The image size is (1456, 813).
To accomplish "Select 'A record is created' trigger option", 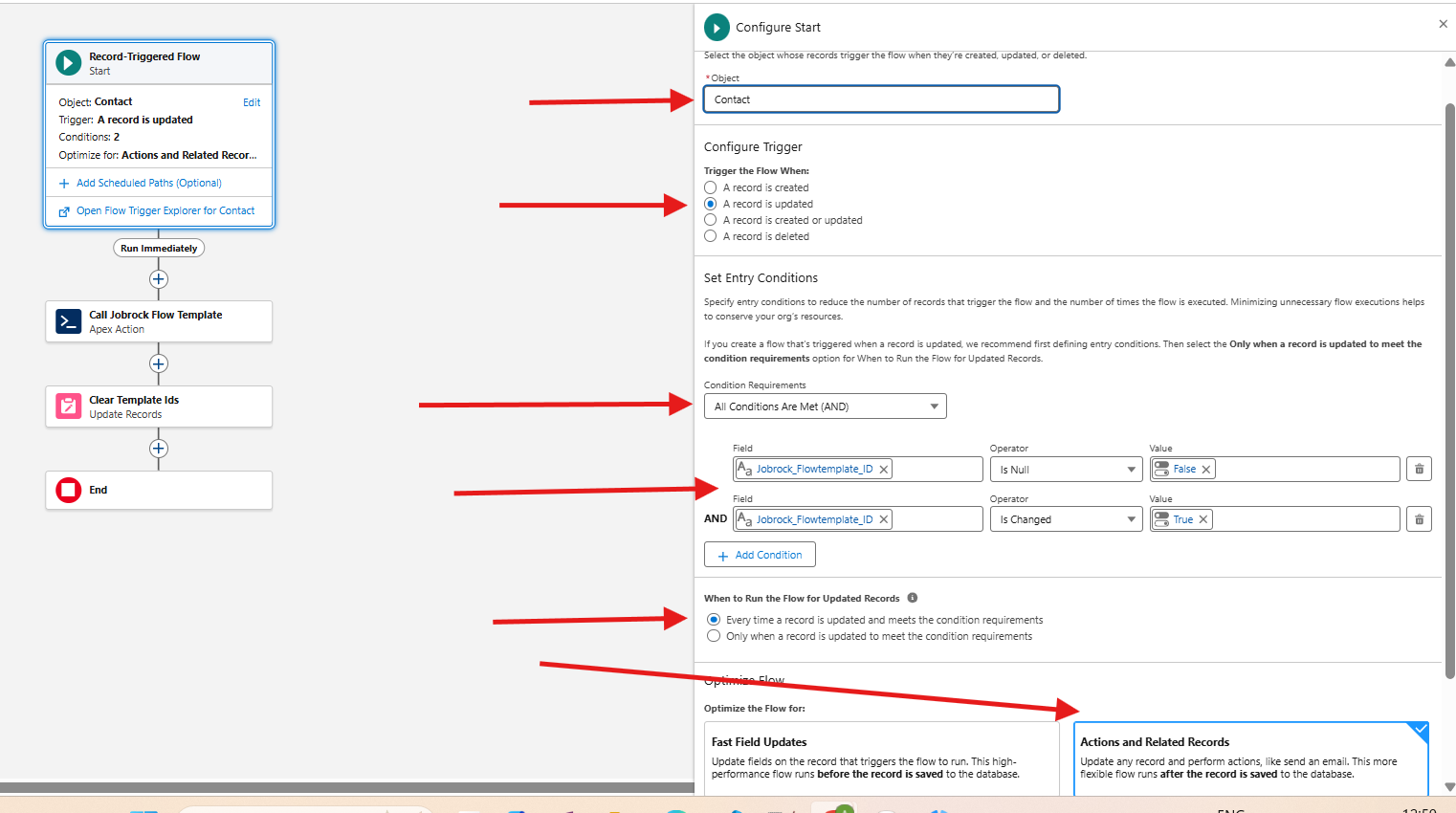I will [711, 187].
